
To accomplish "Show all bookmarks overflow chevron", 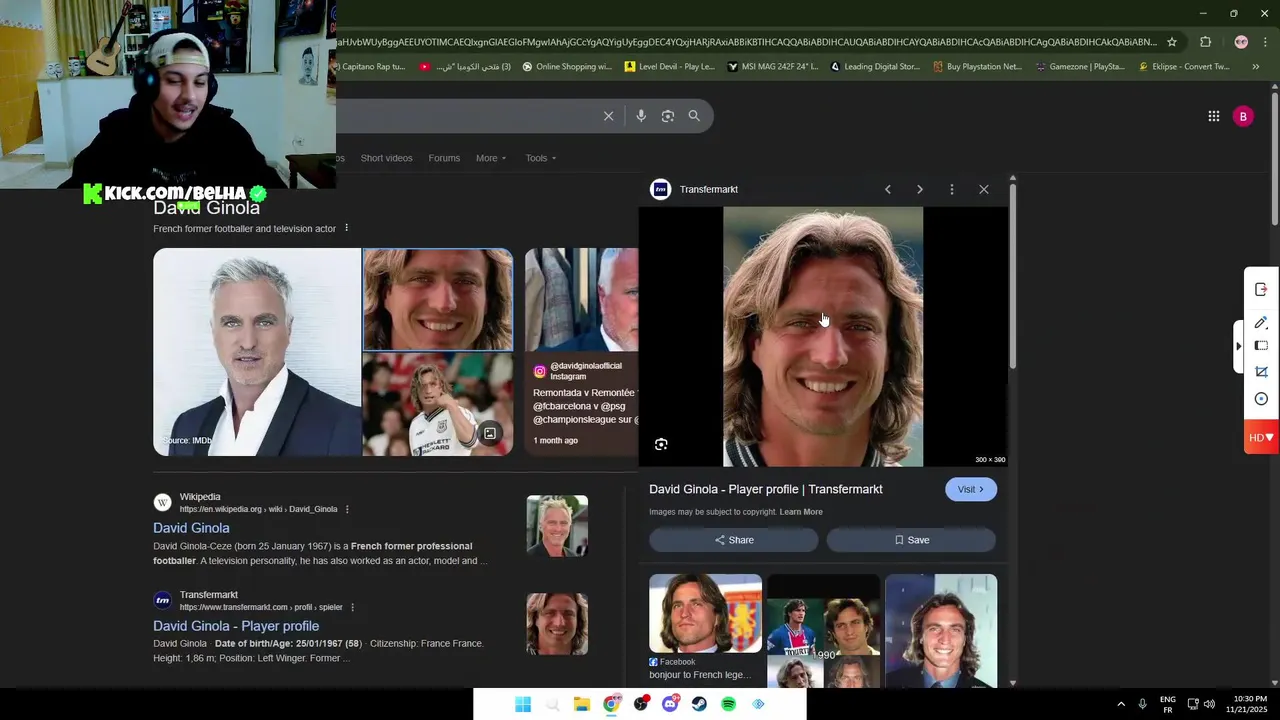I will (x=1256, y=67).
